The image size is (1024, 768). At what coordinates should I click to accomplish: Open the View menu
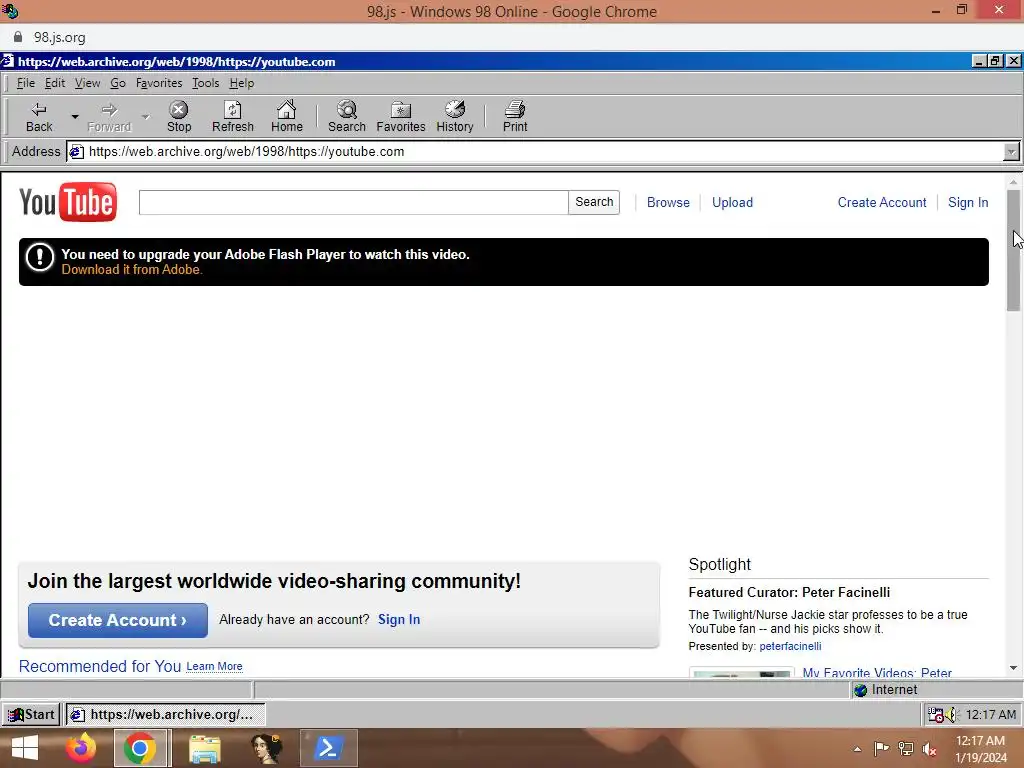[87, 83]
